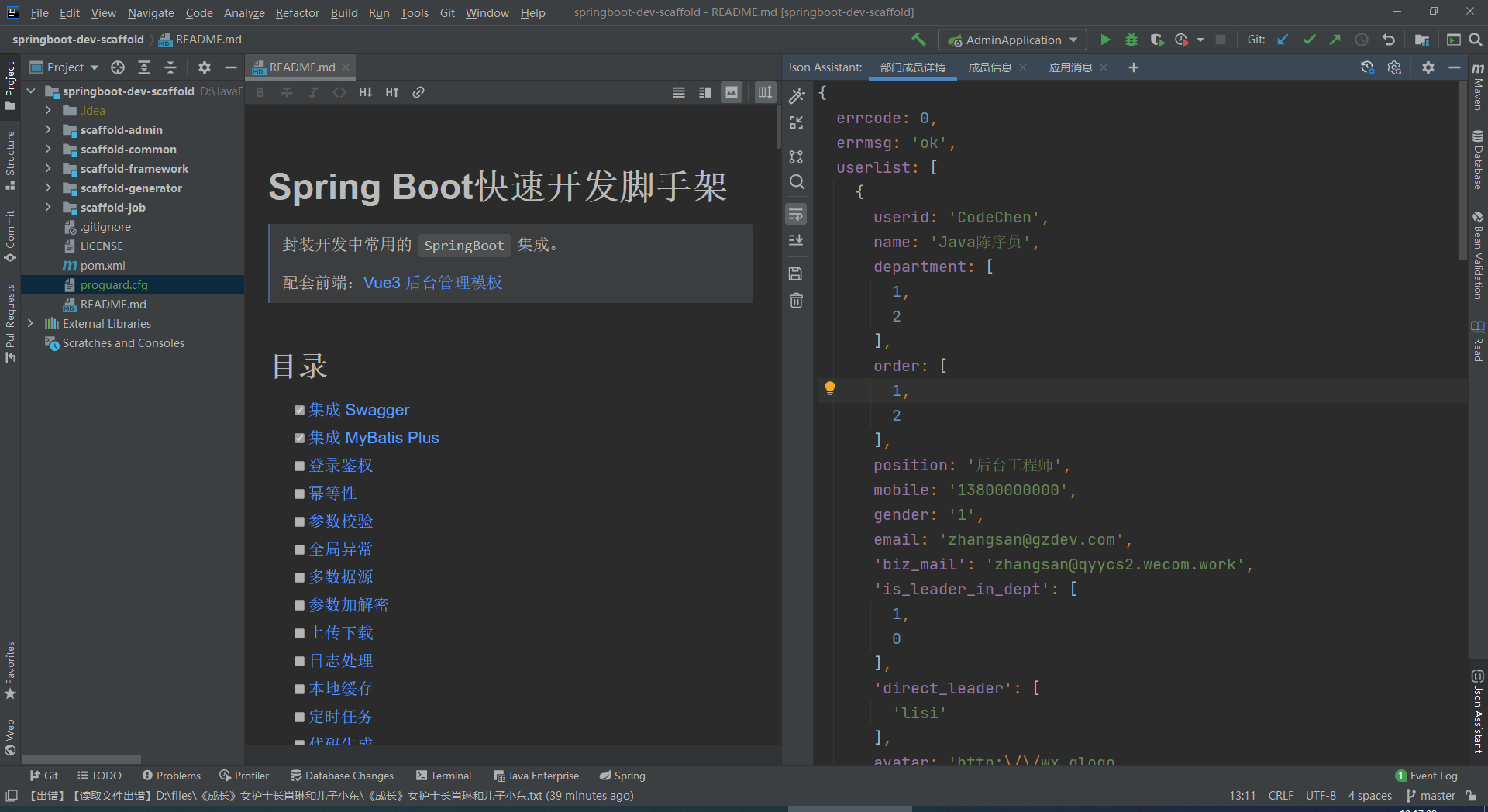This screenshot has width=1488, height=812.
Task: Select pom.xml in the project tree
Action: pos(102,266)
